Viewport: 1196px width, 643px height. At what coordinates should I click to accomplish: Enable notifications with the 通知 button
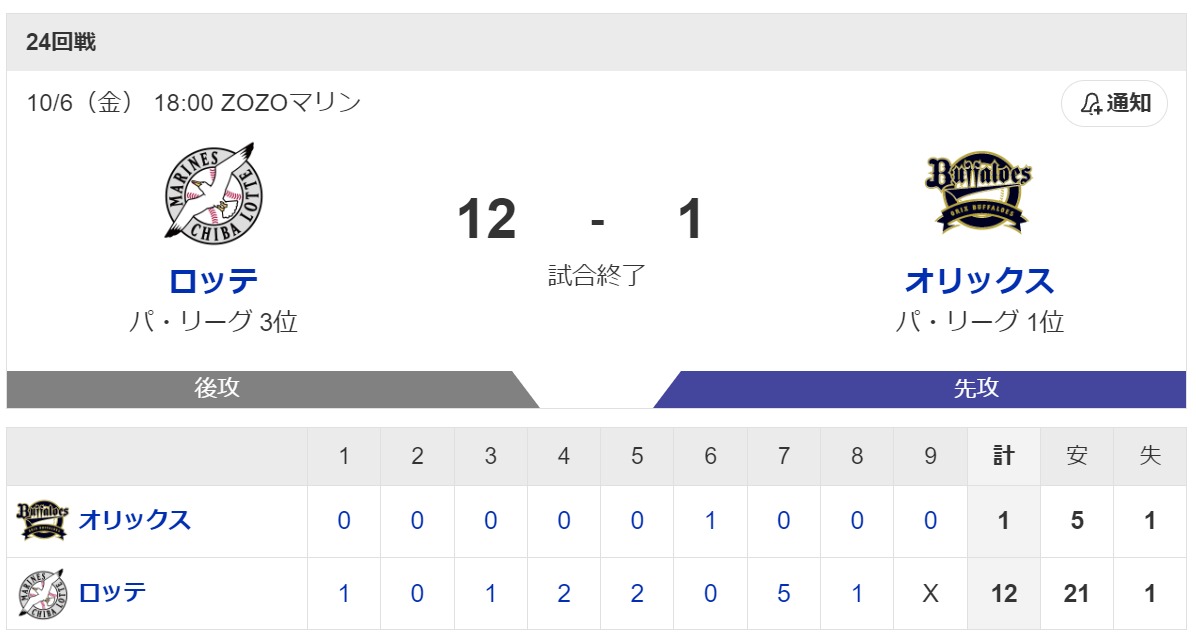point(1114,103)
